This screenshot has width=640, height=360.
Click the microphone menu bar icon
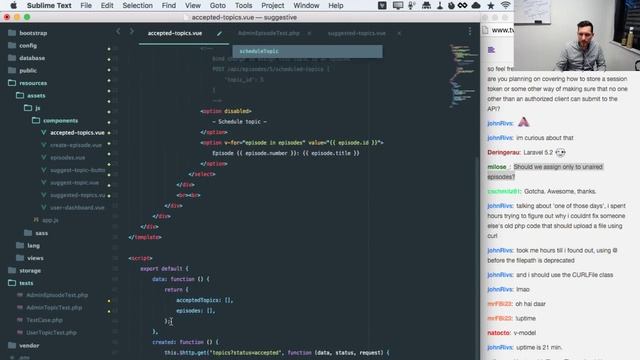(x=411, y=5)
